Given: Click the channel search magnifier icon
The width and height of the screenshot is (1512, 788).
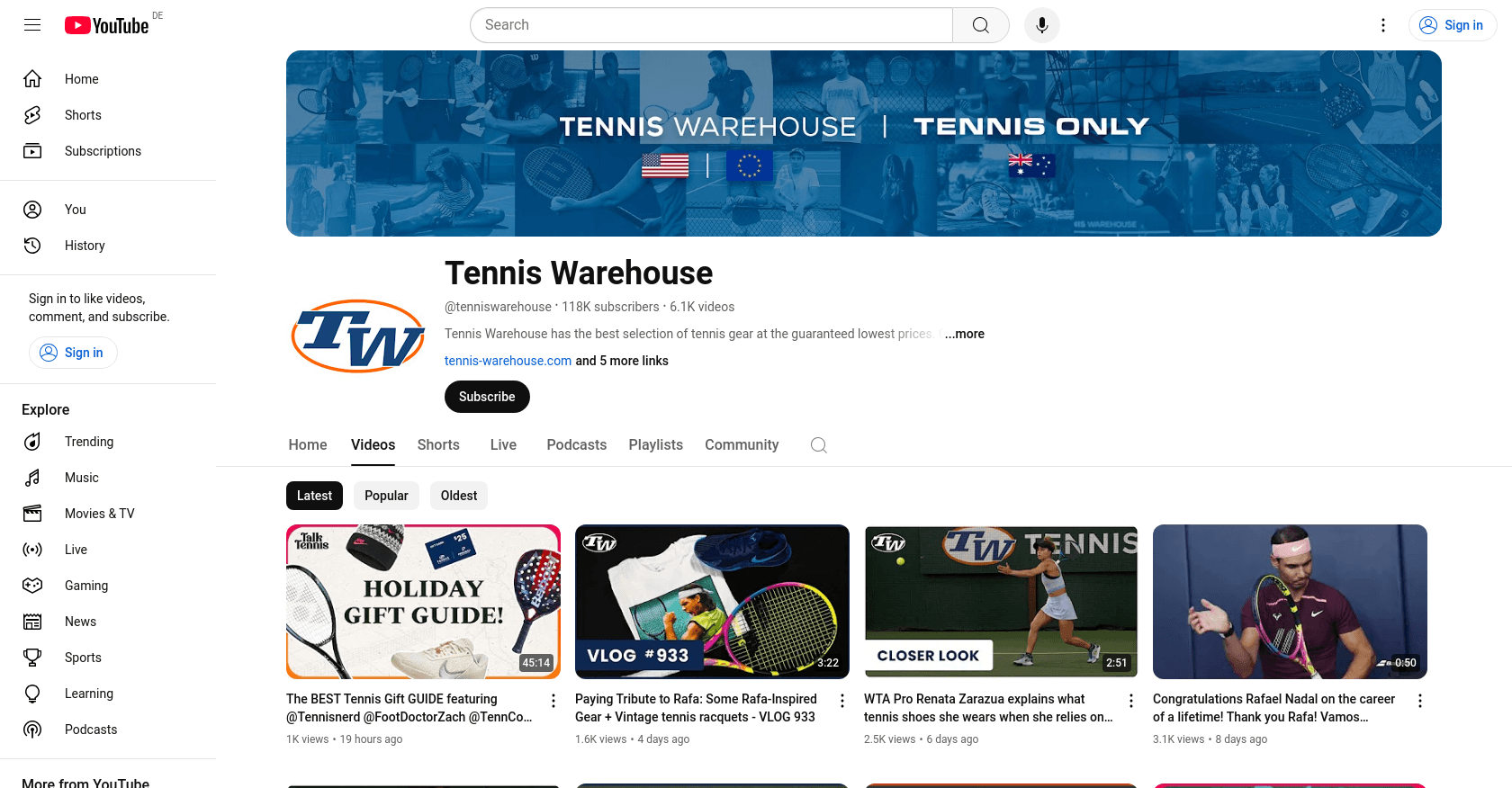Looking at the screenshot, I should tap(819, 445).
